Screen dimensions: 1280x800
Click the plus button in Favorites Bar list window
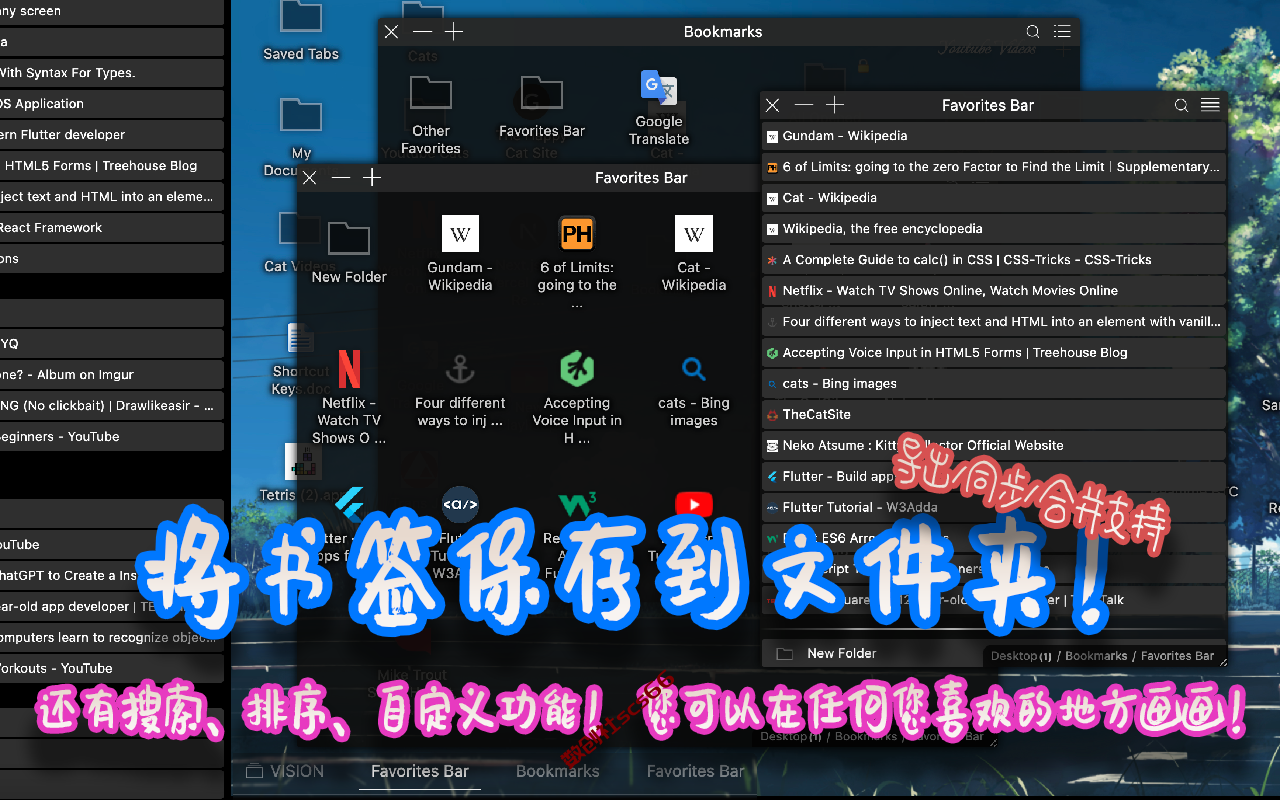835,105
